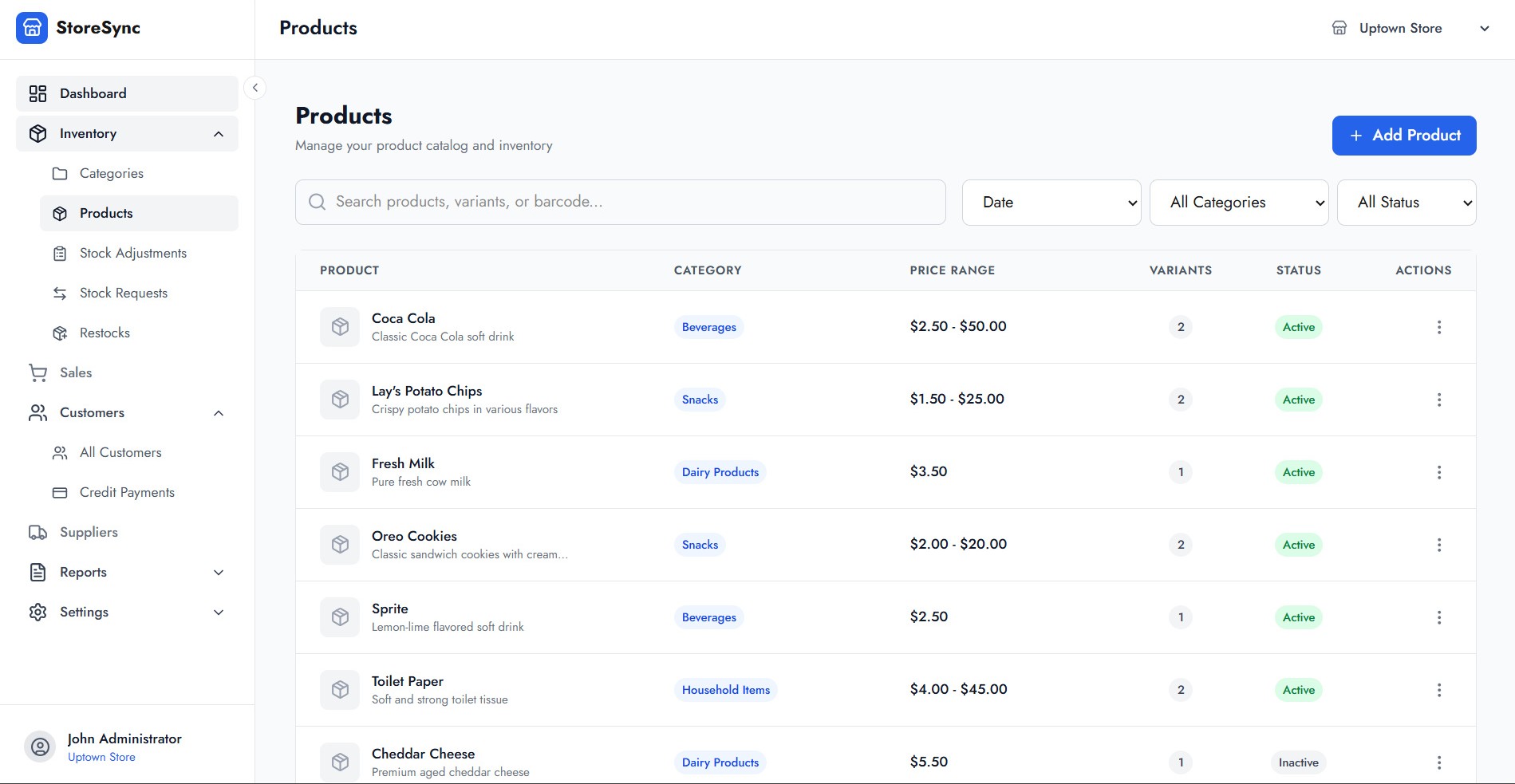Click the StoreSync logo icon
This screenshot has height=784, width=1515.
(32, 28)
